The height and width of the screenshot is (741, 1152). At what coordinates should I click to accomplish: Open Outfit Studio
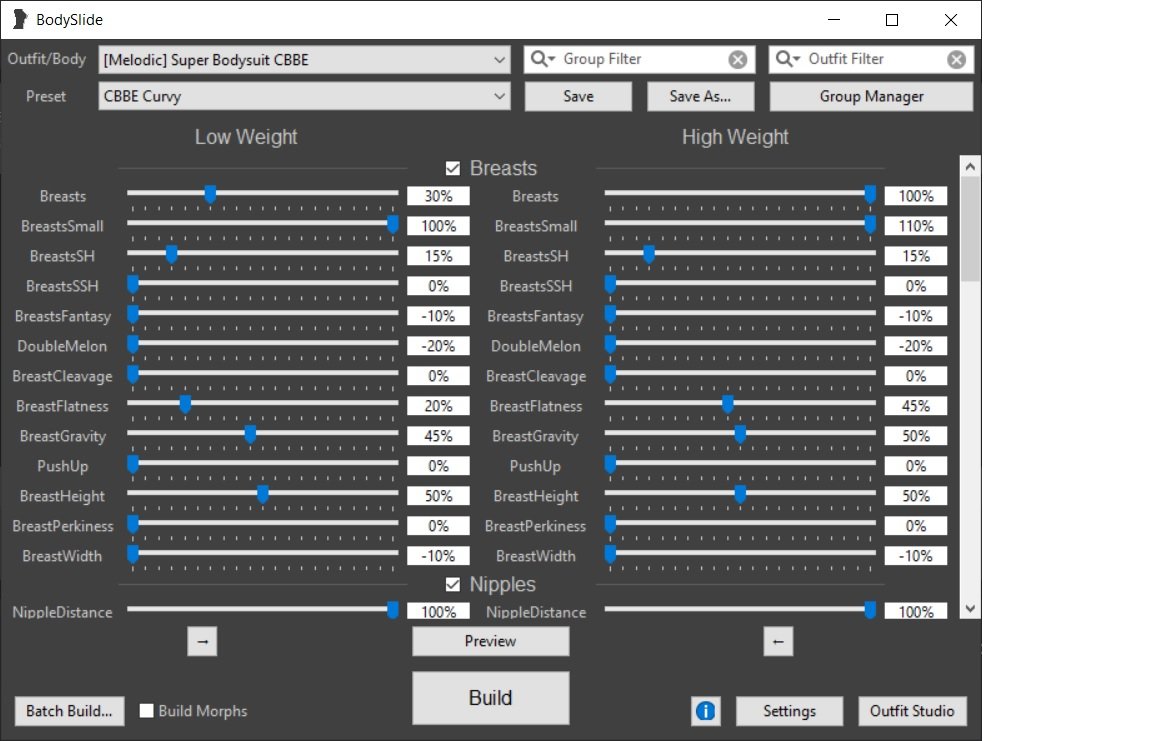click(912, 711)
